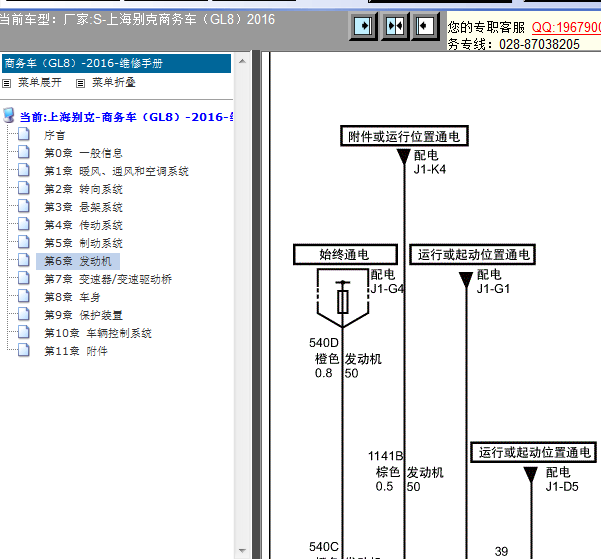Click the page icon beside 第7章
601x559 pixels.
click(x=24, y=278)
